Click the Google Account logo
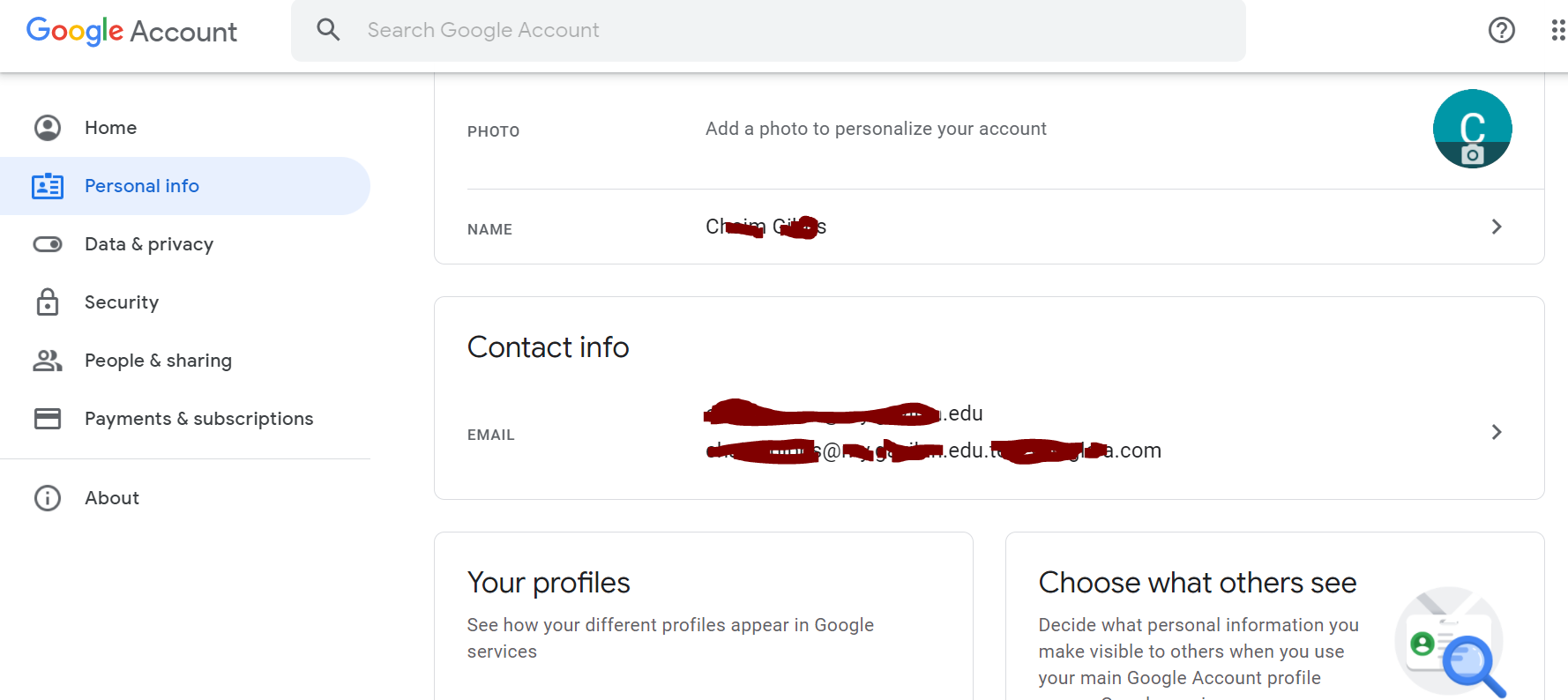Screen dimensions: 1568x700 click(x=131, y=31)
